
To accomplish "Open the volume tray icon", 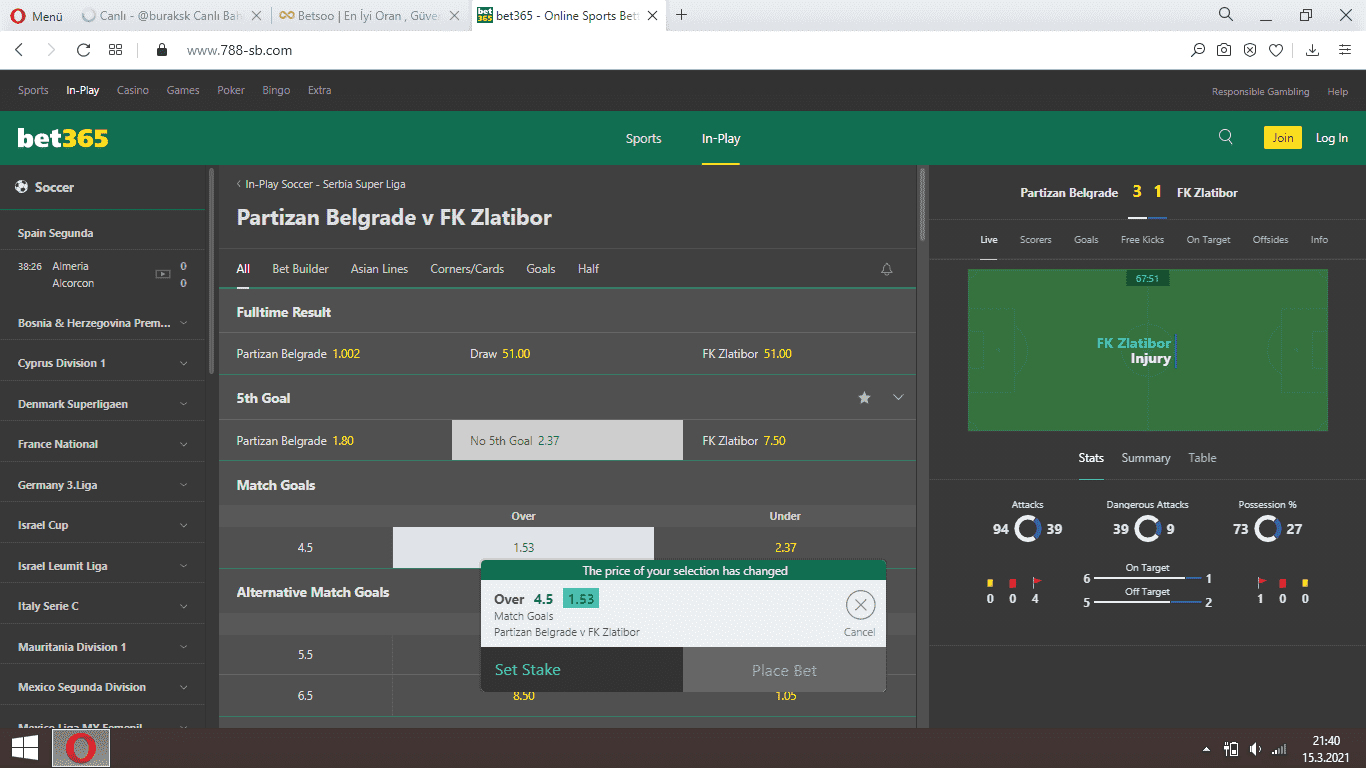I will pyautogui.click(x=1255, y=748).
